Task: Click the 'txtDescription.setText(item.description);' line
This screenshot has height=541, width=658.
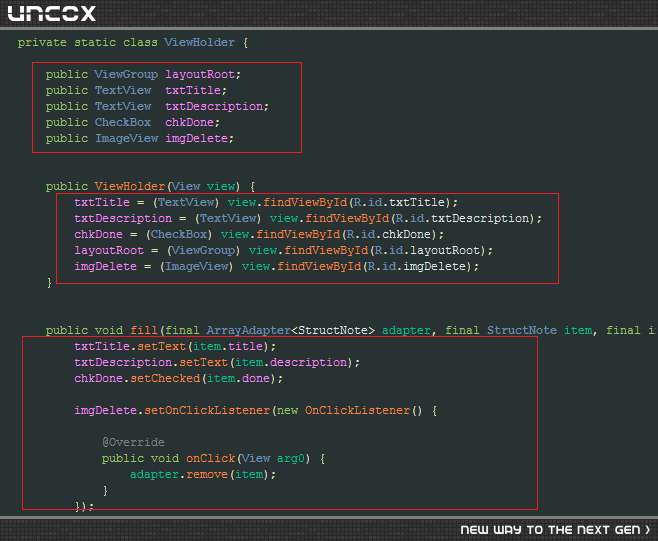Action: 217,362
